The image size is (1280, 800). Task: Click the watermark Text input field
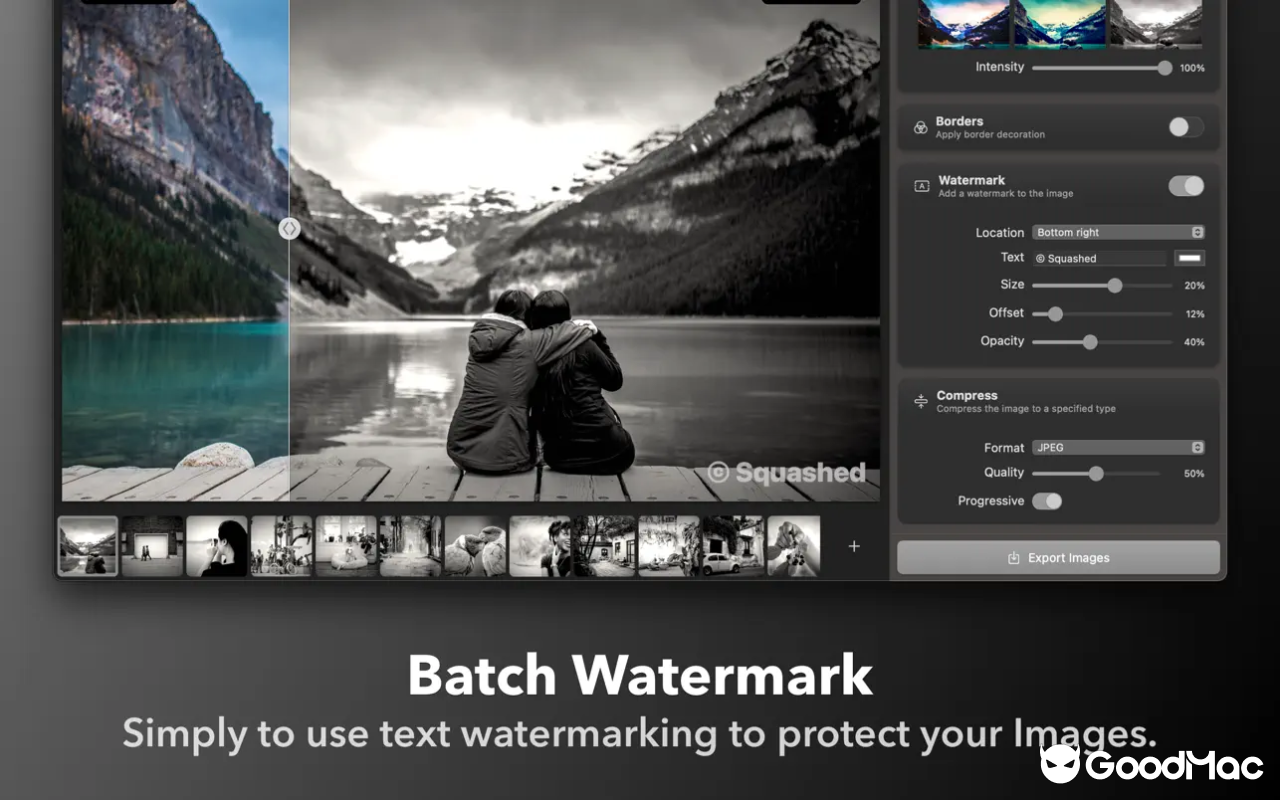(x=1098, y=258)
